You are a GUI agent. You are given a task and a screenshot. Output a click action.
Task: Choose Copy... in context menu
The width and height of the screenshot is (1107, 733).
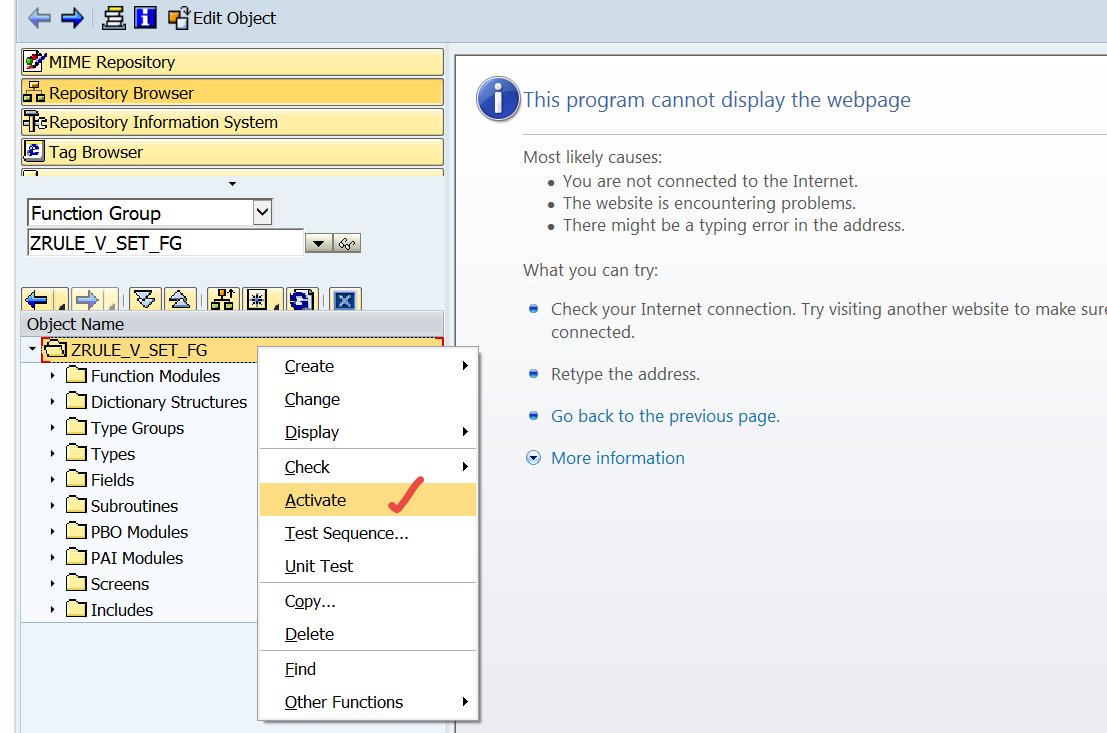click(368, 601)
